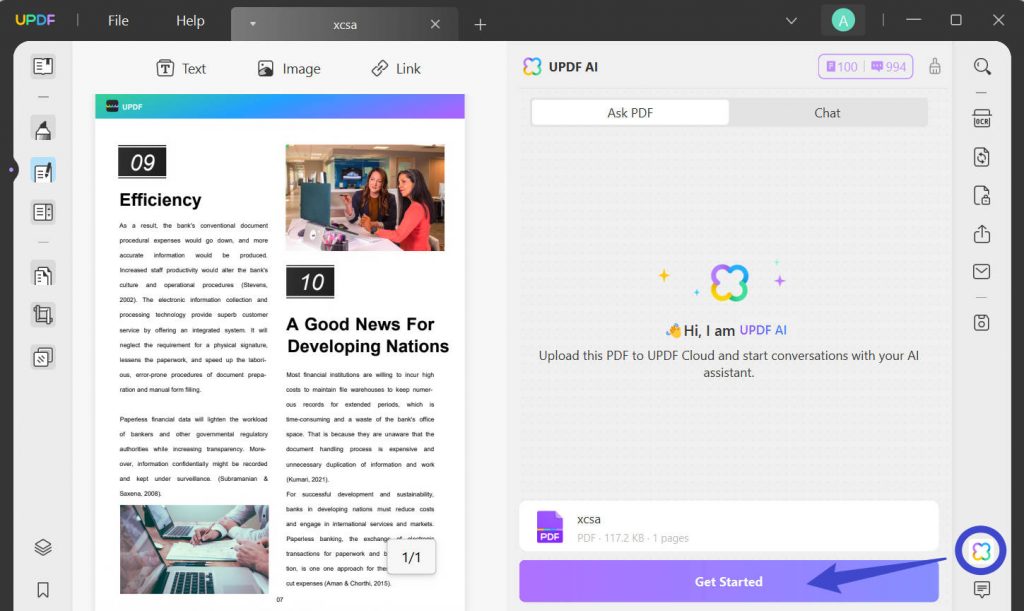Open the email sharing option

coord(981,272)
